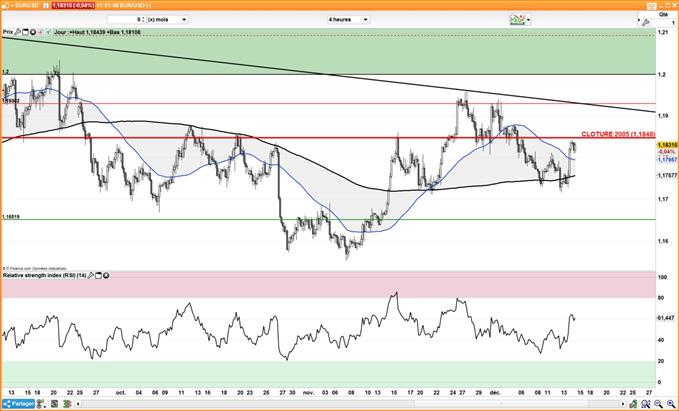Click the -0,04% change label on axis
679x411 pixels.
click(666, 152)
